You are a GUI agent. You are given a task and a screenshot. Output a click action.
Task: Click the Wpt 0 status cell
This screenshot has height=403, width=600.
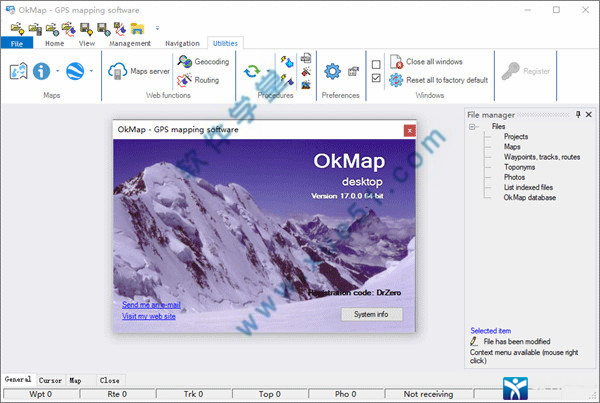(x=41, y=394)
